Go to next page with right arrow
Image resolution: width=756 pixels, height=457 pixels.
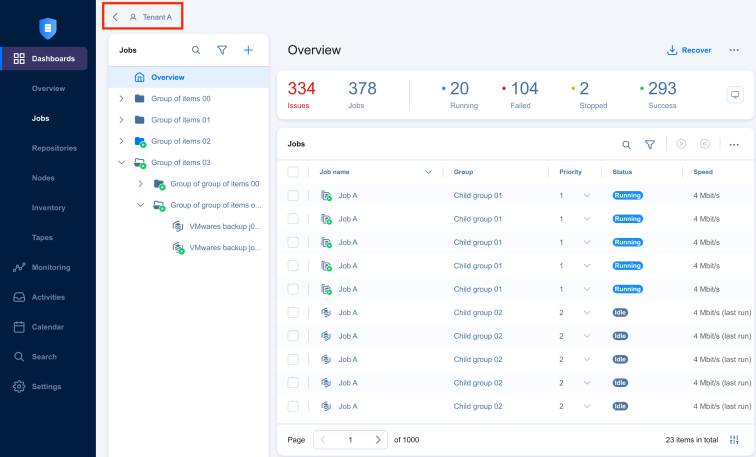click(378, 440)
